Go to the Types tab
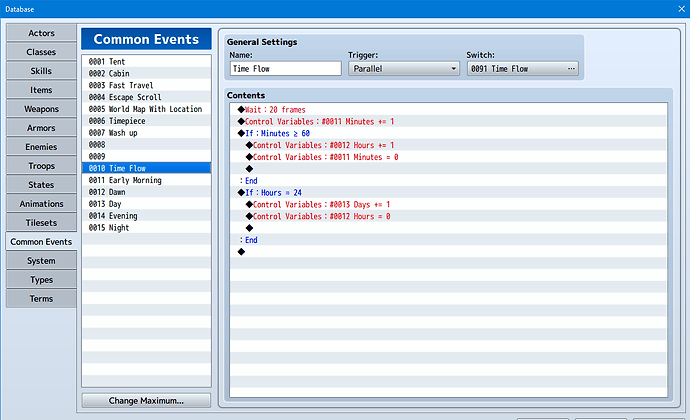Image resolution: width=690 pixels, height=420 pixels. [x=41, y=280]
